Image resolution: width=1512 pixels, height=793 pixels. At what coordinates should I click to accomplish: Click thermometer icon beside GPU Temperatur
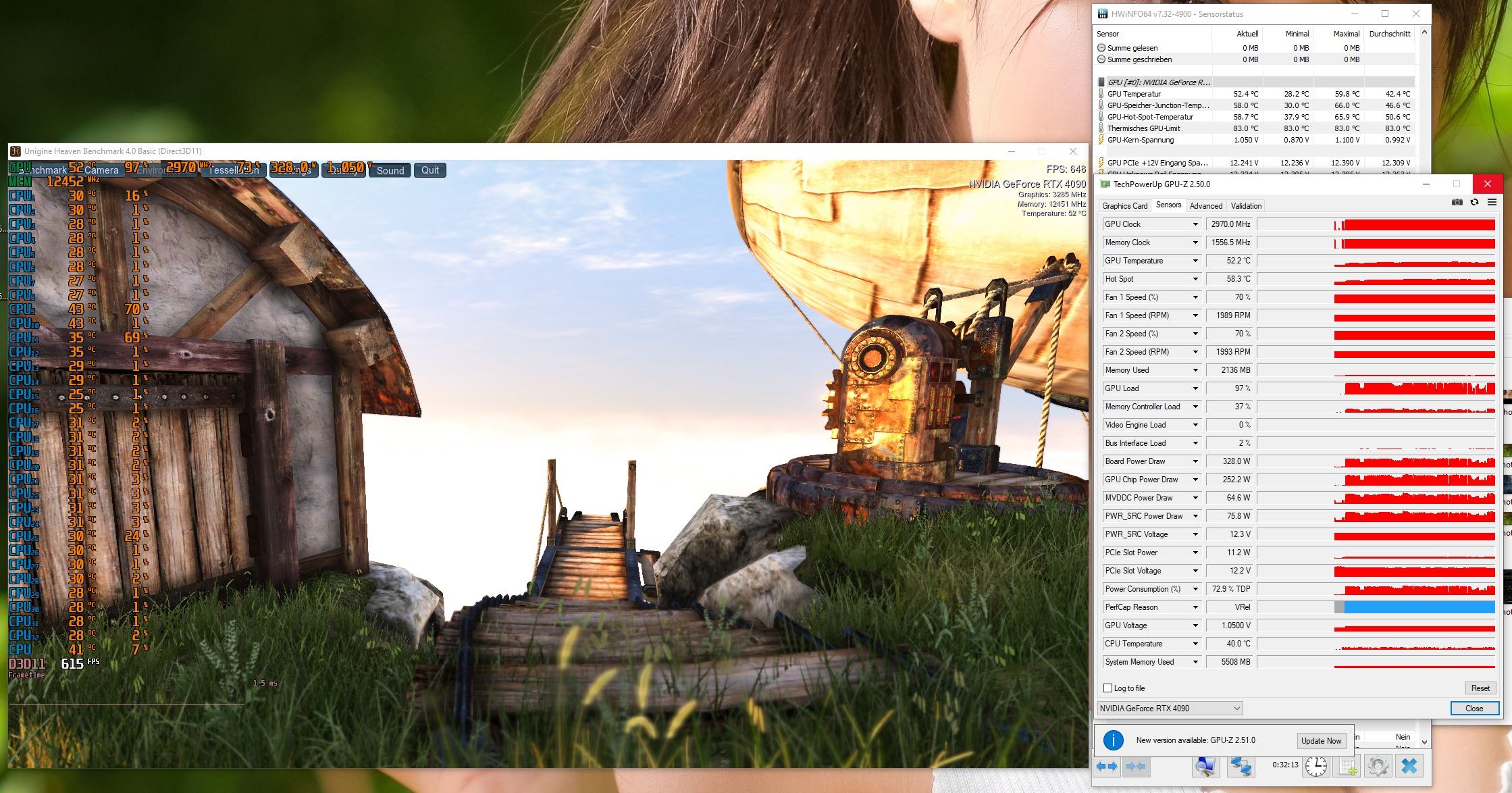[x=1101, y=94]
